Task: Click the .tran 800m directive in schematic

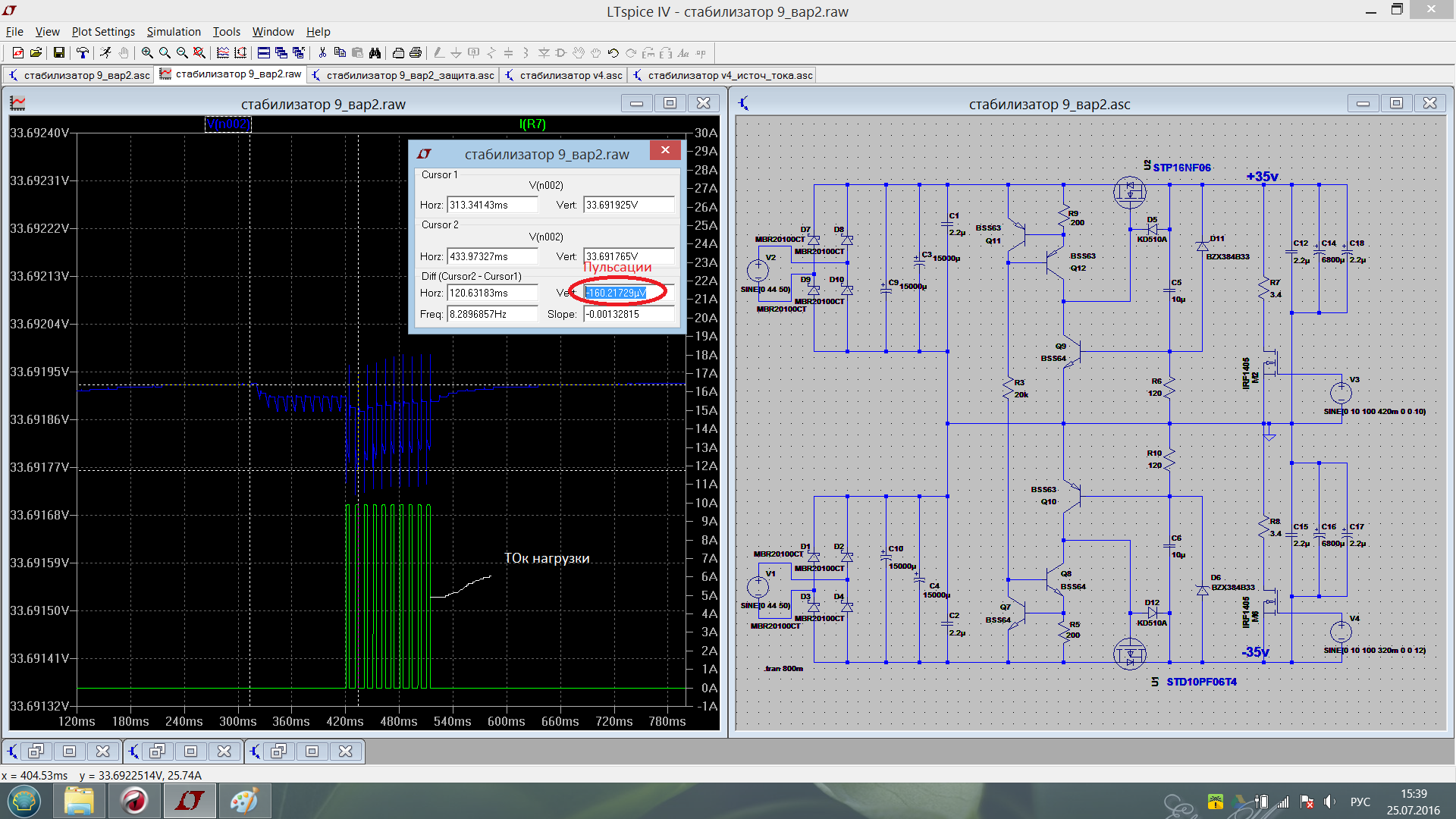Action: click(x=783, y=668)
